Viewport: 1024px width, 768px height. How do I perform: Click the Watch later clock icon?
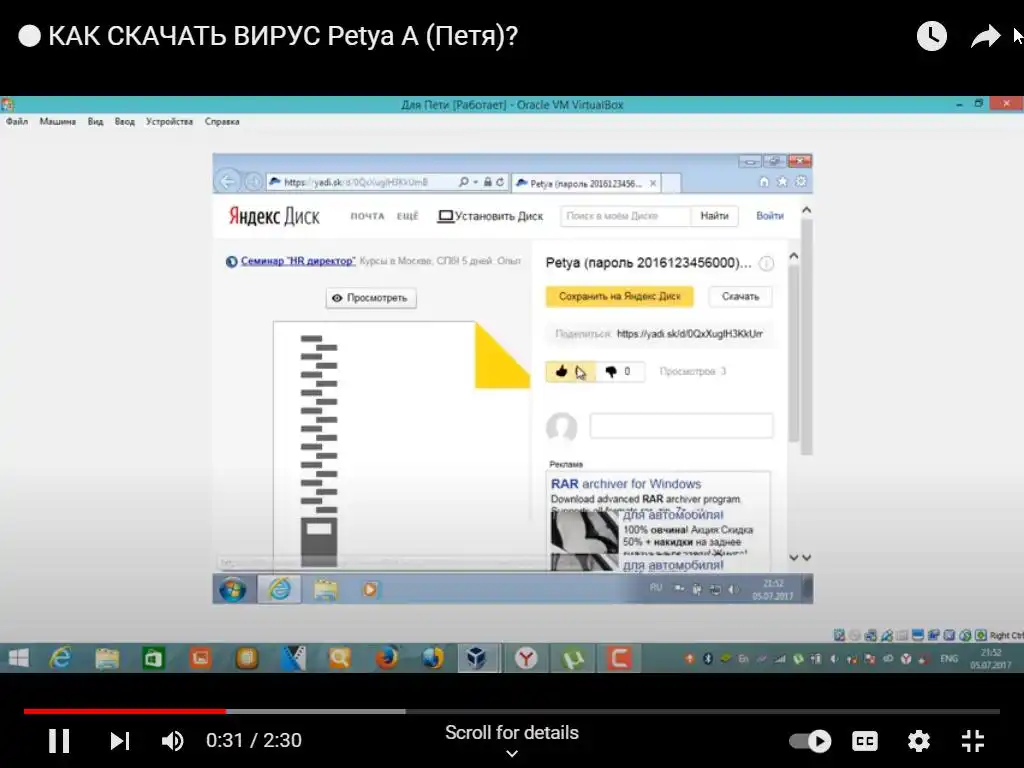click(x=932, y=36)
